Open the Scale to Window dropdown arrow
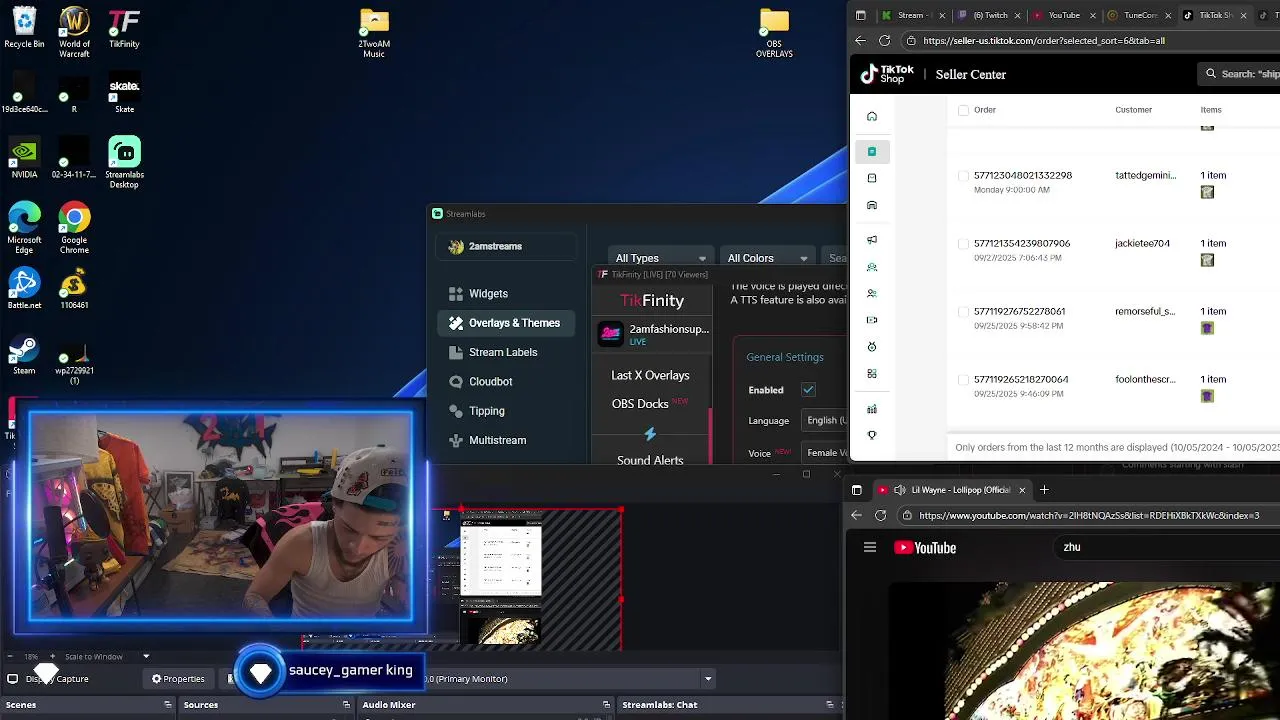This screenshot has width=1280, height=720. [146, 657]
